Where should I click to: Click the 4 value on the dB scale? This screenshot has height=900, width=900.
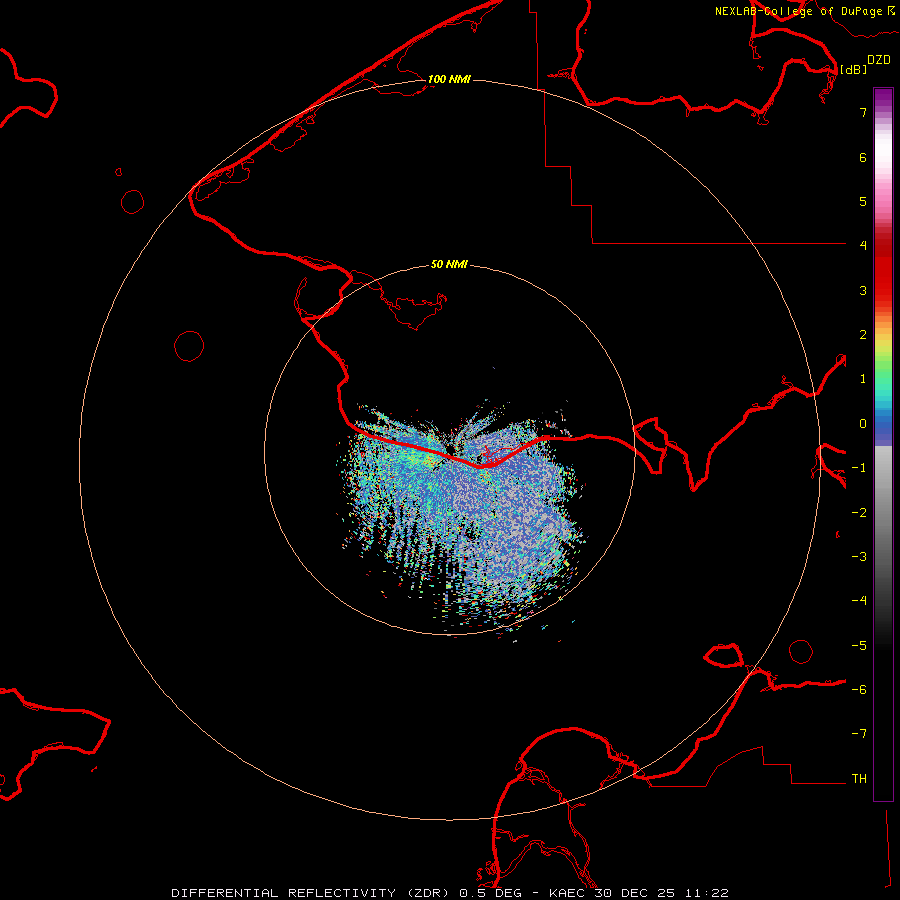click(863, 246)
